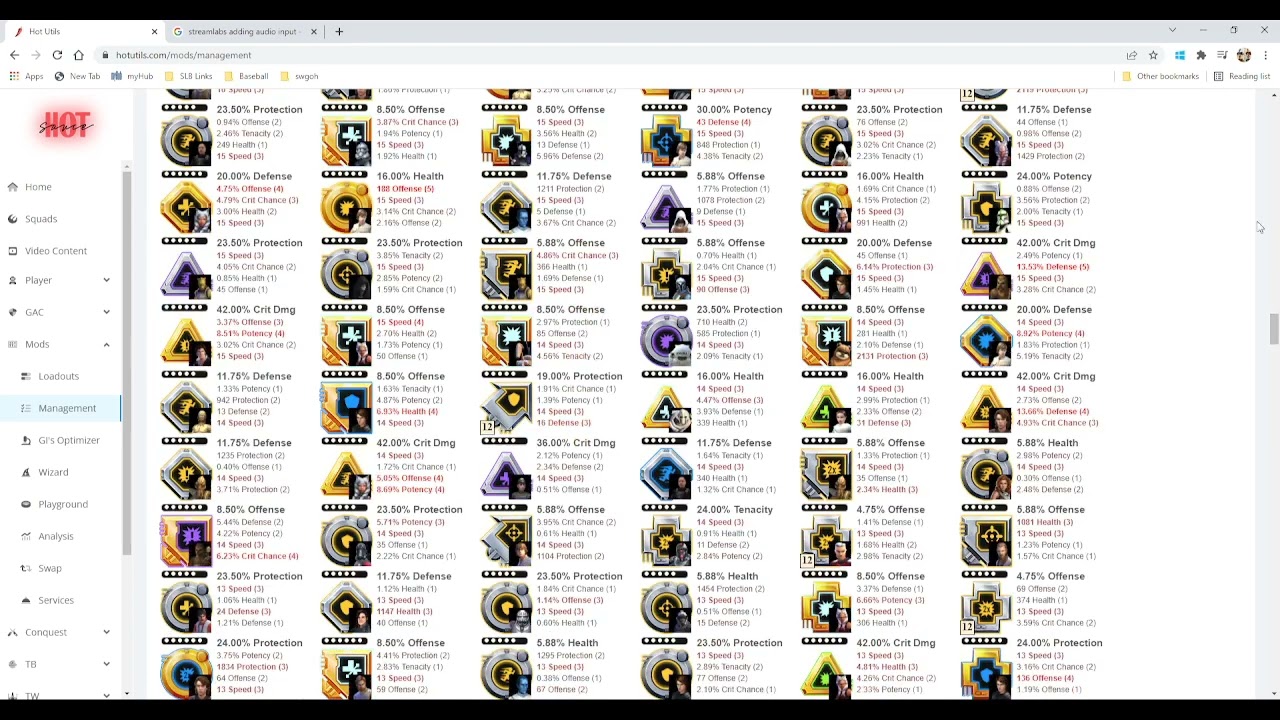View site information lock icon

click(x=104, y=55)
